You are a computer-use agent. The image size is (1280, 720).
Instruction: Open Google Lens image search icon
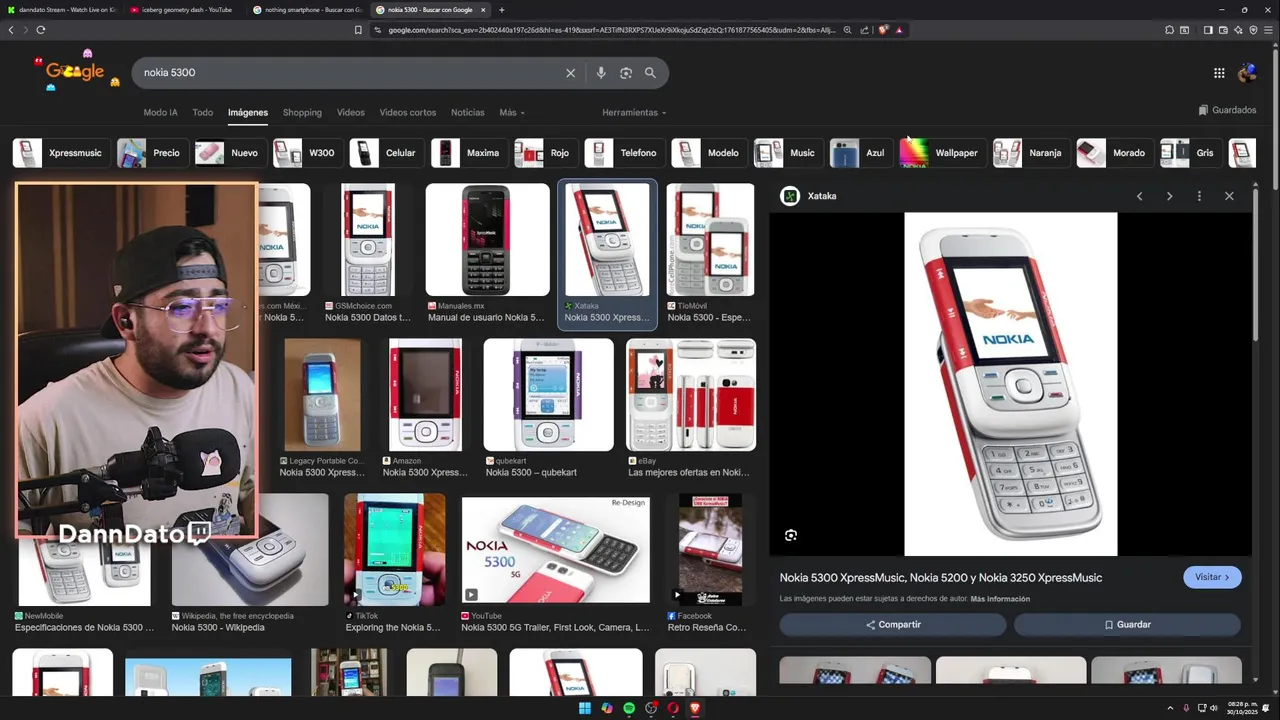(626, 73)
